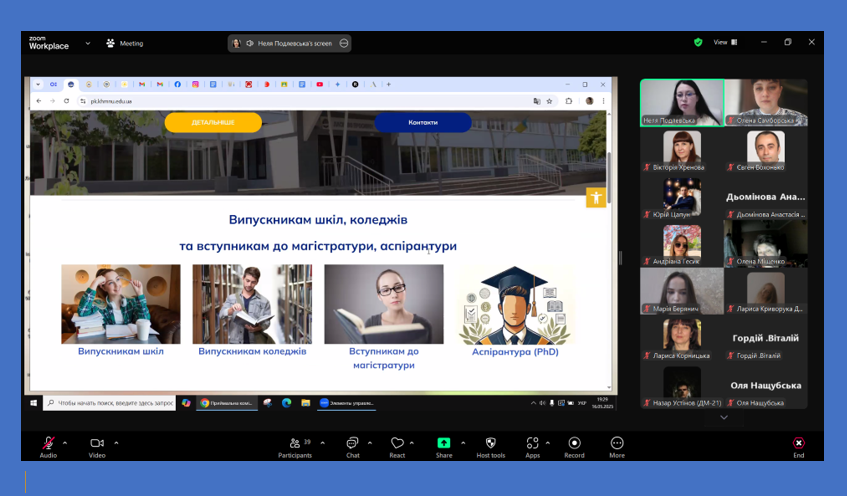Open the Chrome extensions puzzle icon
Image resolution: width=847 pixels, height=496 pixels.
569,101
